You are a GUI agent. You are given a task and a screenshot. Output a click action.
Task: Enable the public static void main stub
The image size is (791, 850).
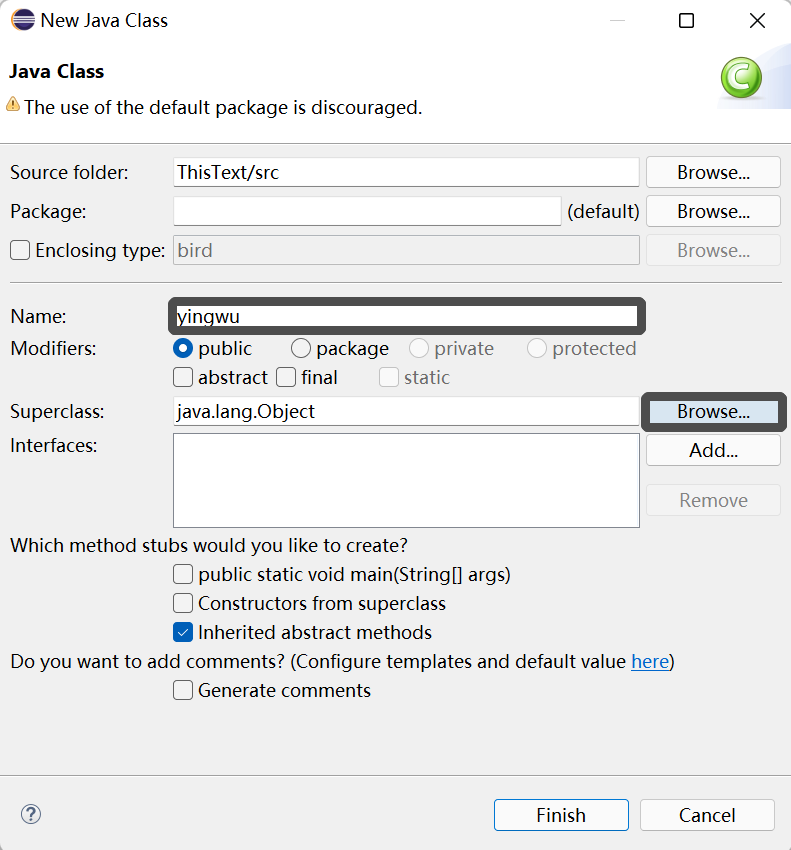click(183, 574)
